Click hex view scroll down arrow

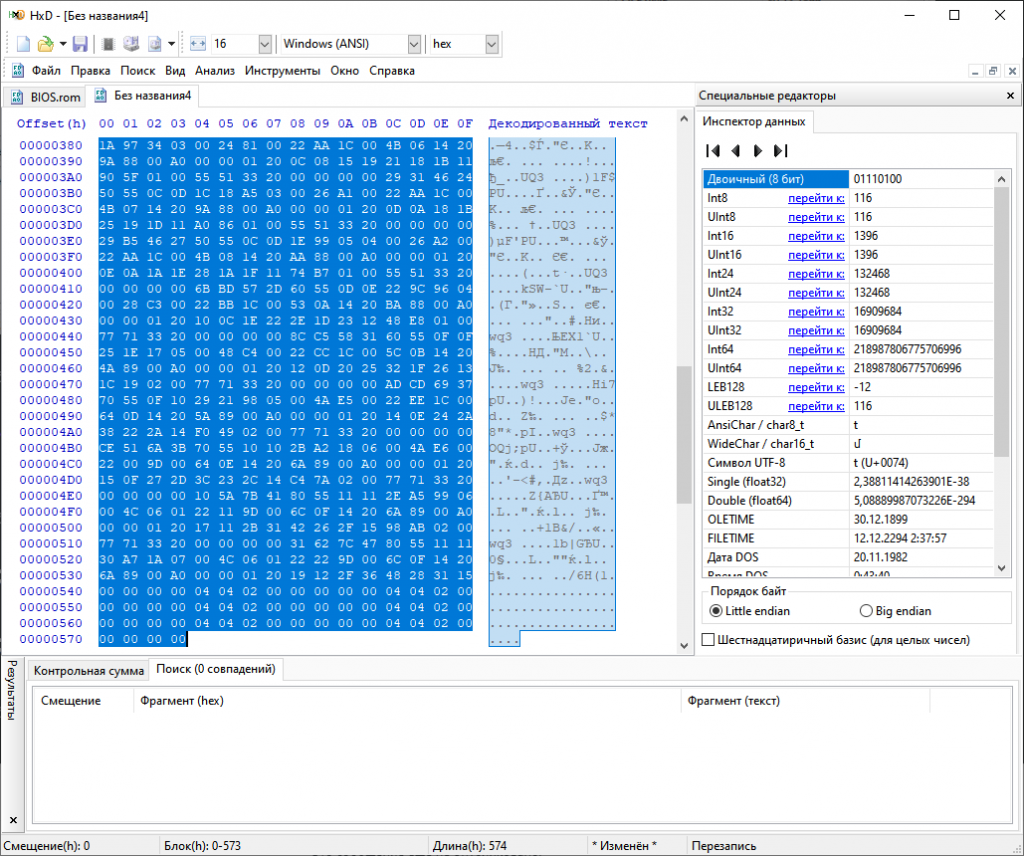(x=684, y=646)
